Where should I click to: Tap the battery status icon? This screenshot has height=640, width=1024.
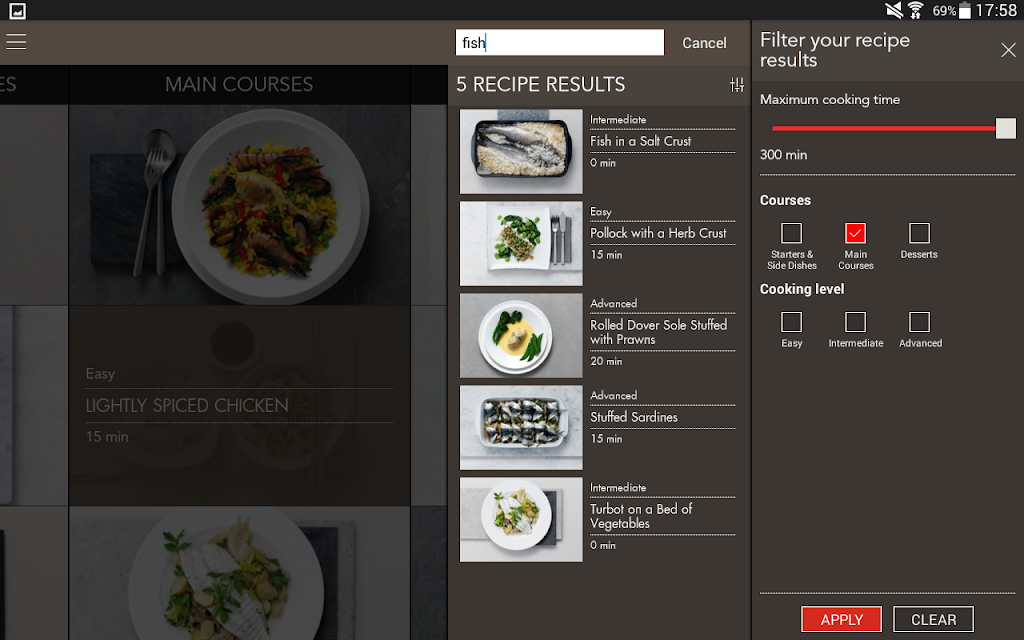965,10
